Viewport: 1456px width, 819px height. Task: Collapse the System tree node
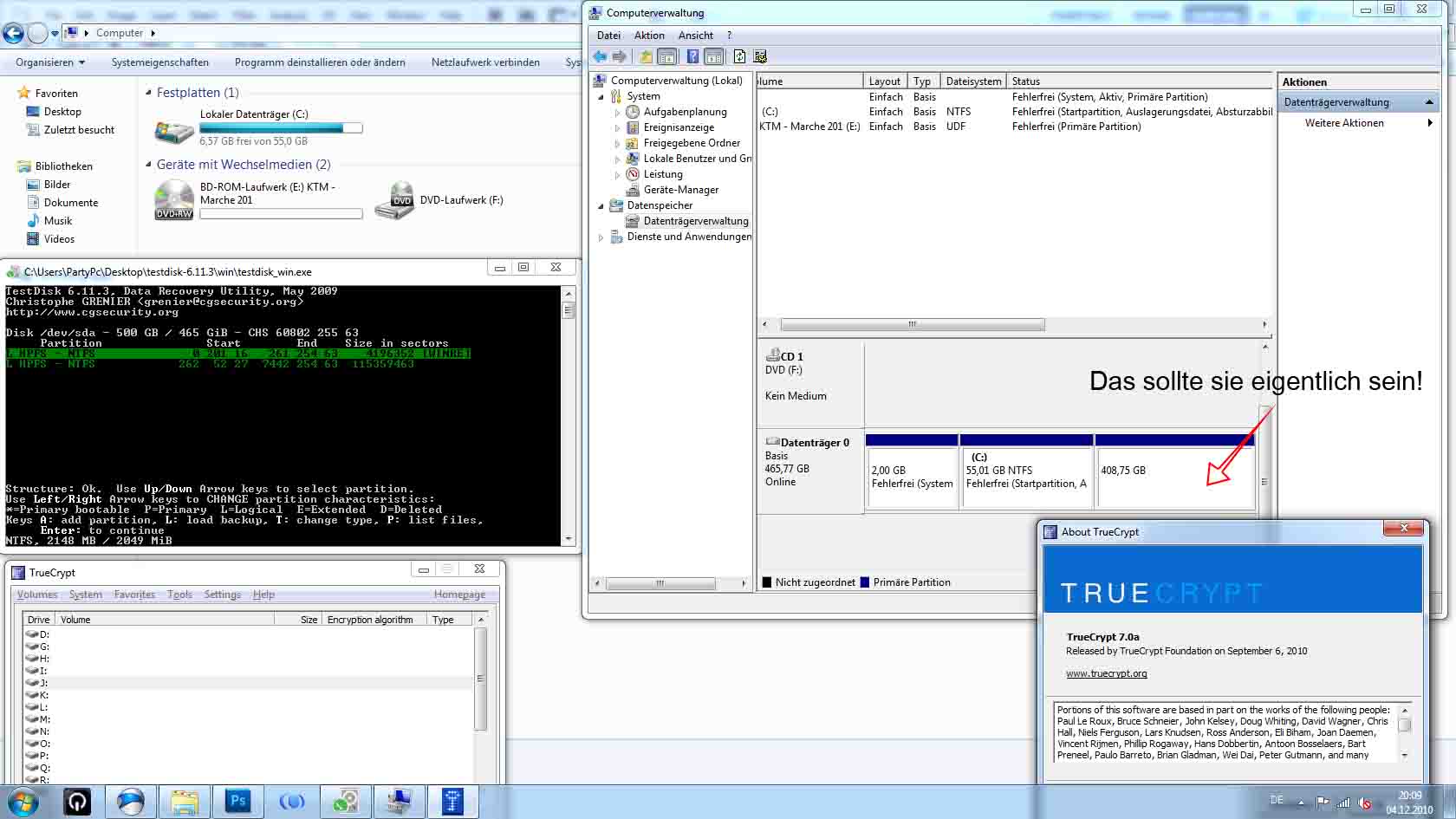pos(601,97)
